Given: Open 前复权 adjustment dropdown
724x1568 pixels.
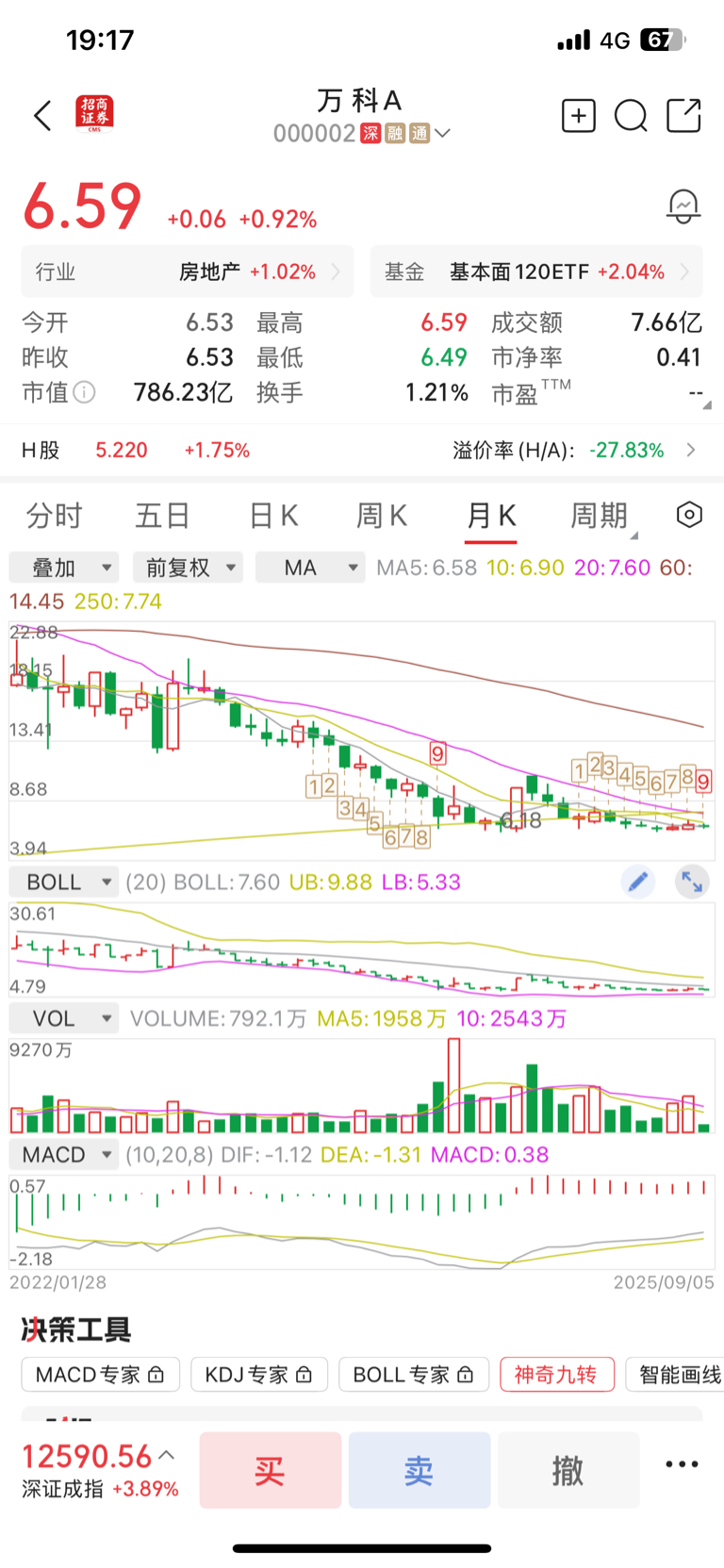Looking at the screenshot, I should coord(188,568).
